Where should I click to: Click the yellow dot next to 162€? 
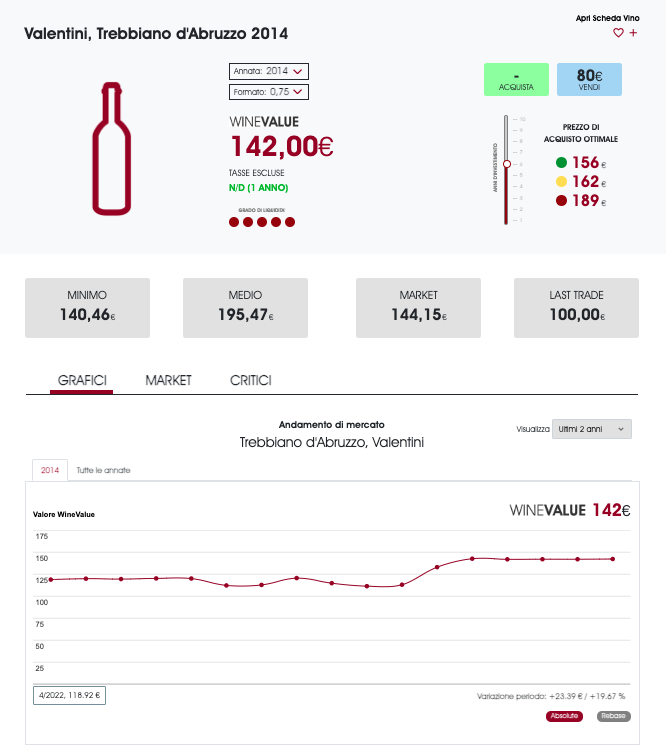[x=561, y=182]
